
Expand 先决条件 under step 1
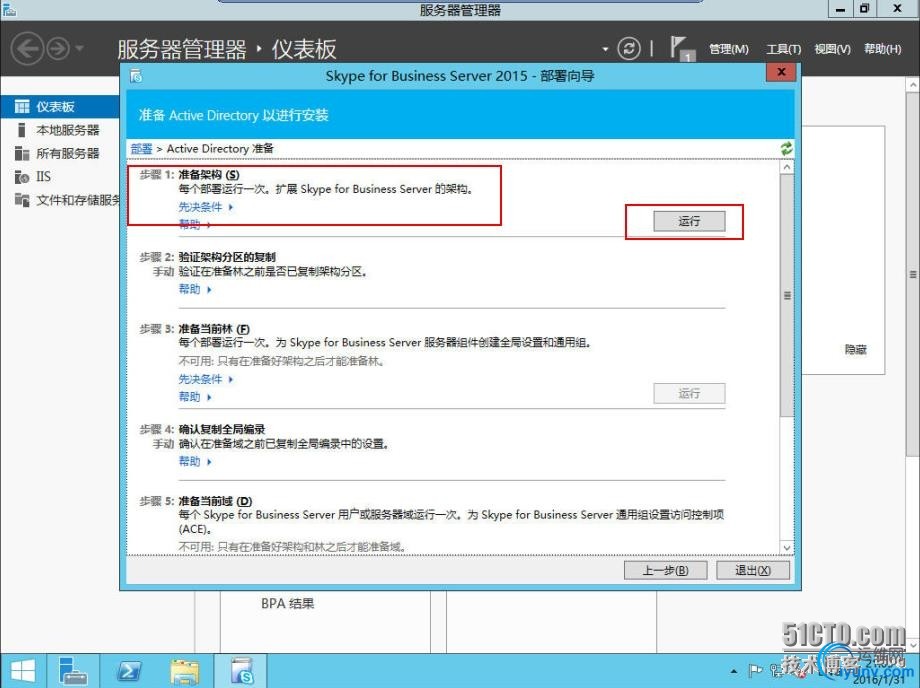(x=205, y=207)
